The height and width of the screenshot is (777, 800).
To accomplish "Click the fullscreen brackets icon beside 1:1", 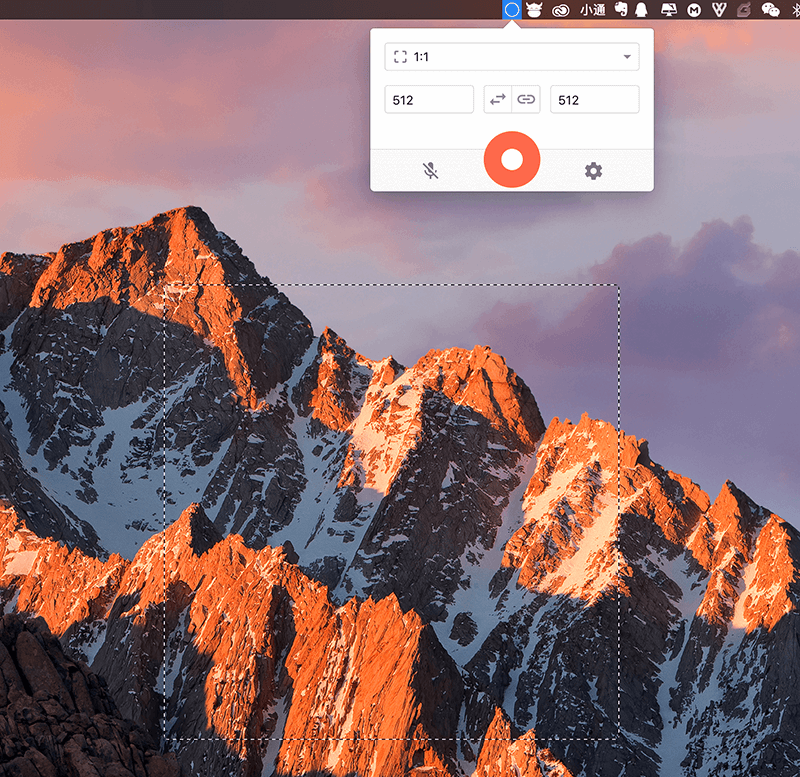I will [x=401, y=57].
